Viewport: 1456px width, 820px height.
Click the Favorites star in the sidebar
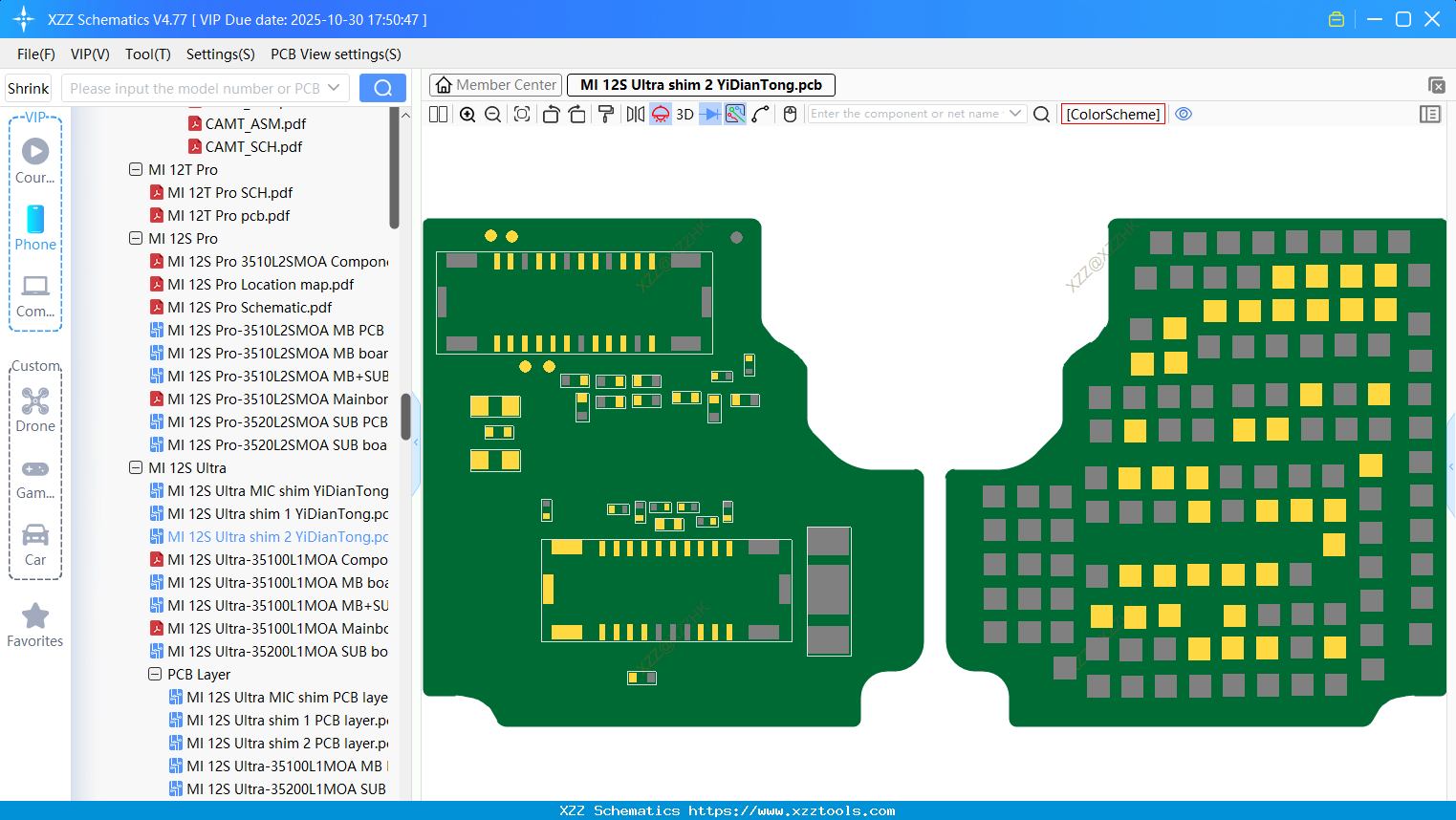(x=35, y=624)
